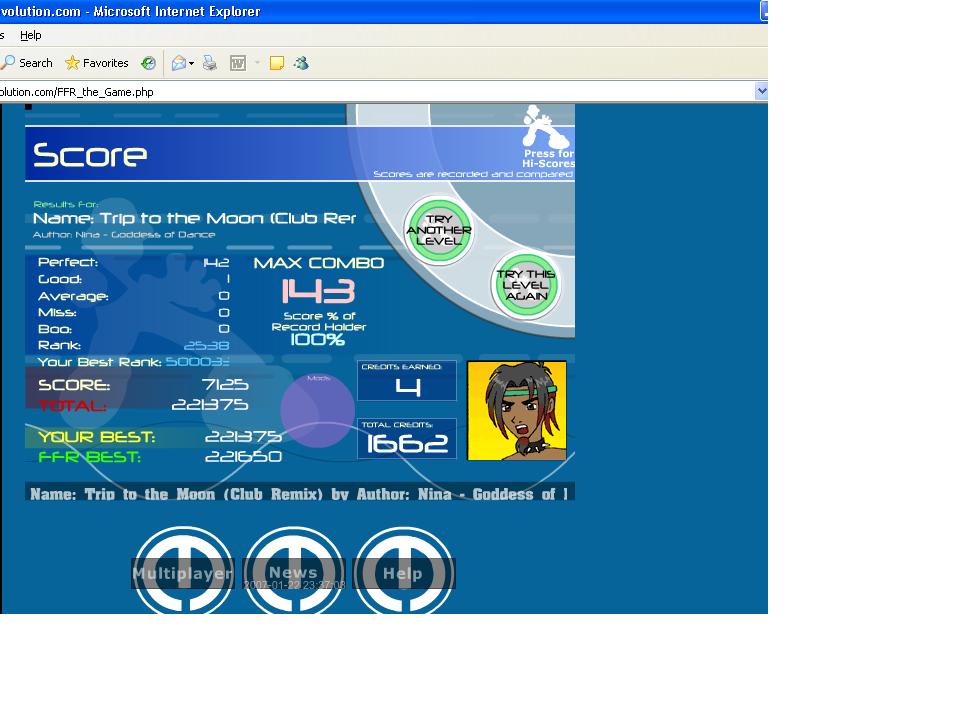Click the round Help game button
This screenshot has width=962, height=716.
point(404,572)
